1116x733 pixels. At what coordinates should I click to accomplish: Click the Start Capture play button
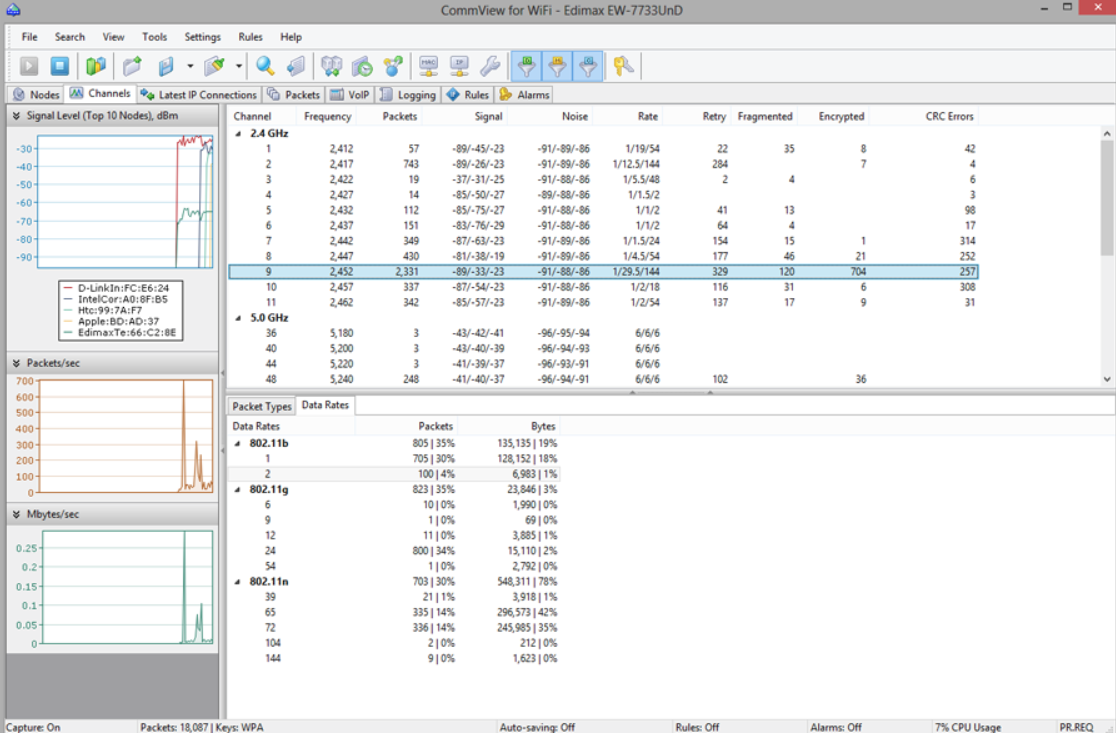(29, 66)
